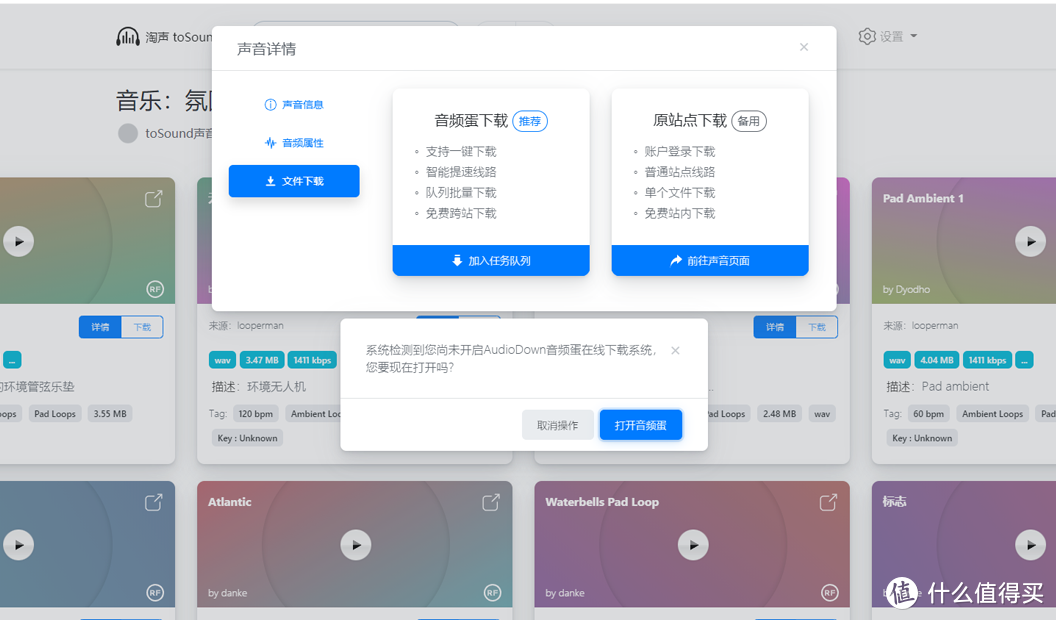The height and width of the screenshot is (620, 1056).
Task: Switch to the 声音信息 tab
Action: pyautogui.click(x=294, y=104)
